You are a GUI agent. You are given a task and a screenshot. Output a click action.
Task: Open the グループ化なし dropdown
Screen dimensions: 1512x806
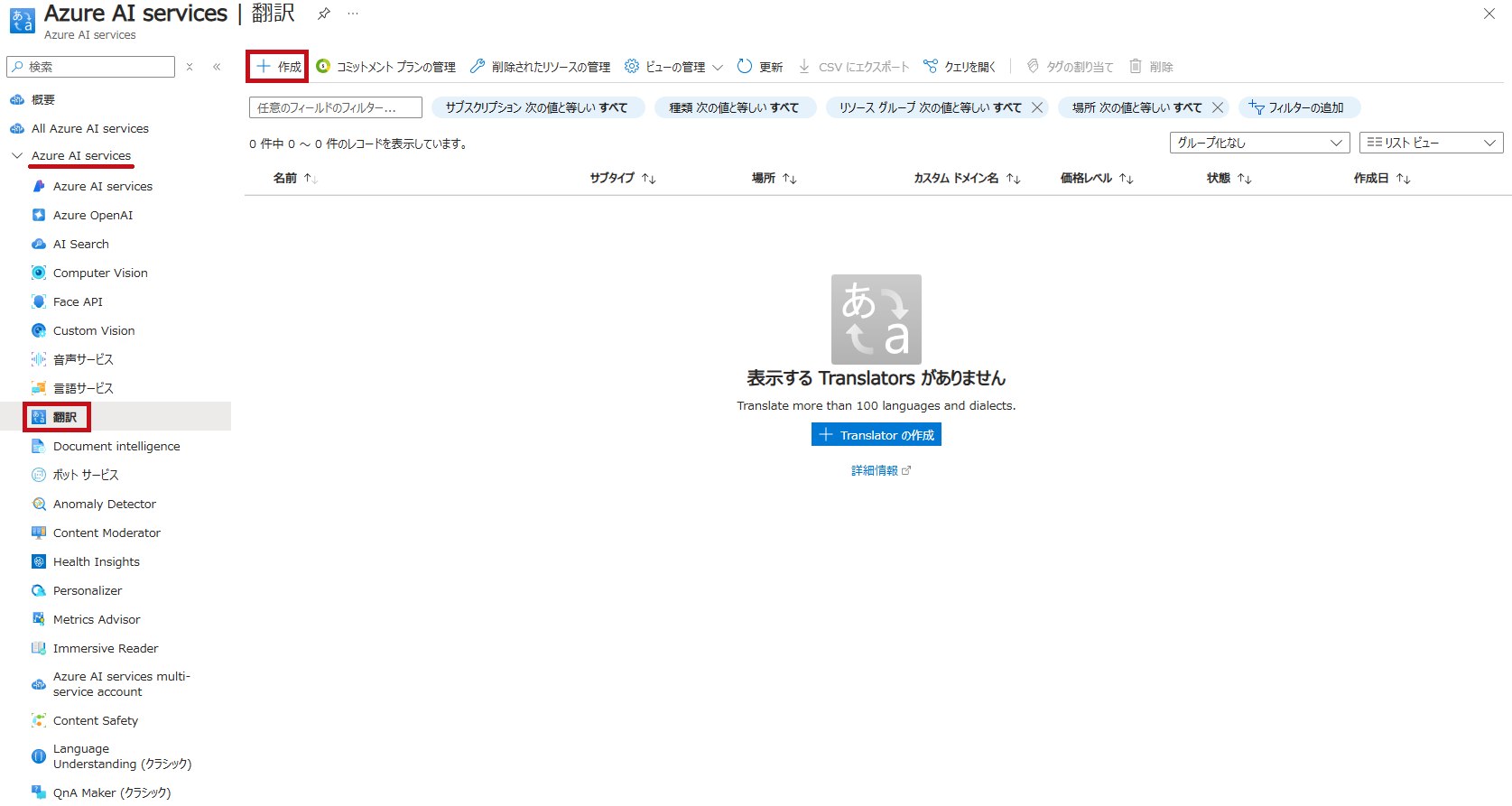(1259, 143)
